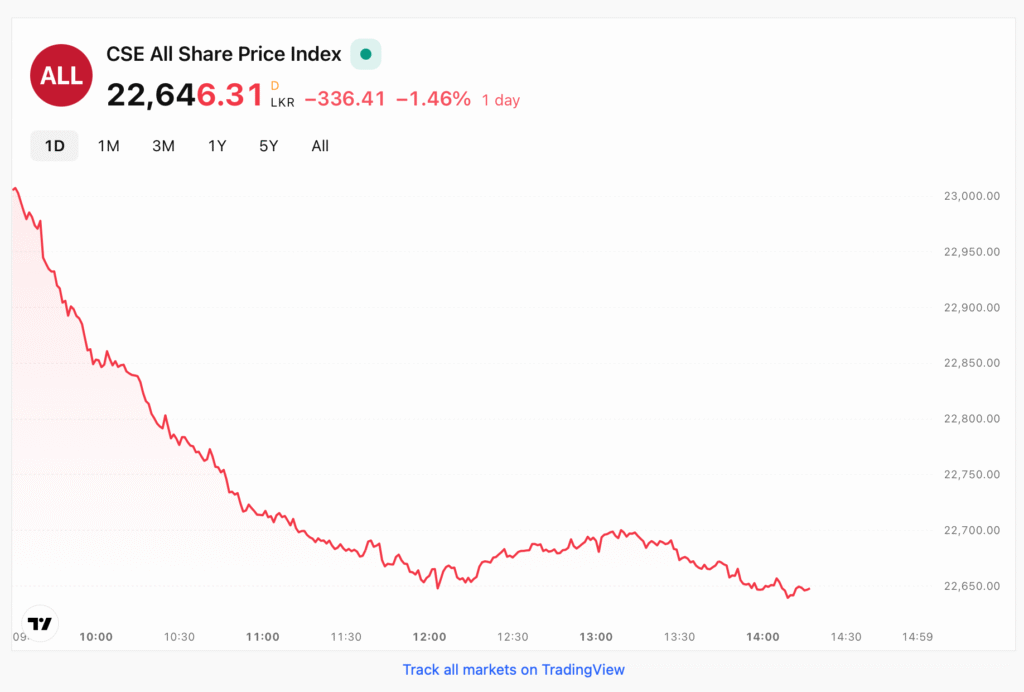Show the 1Y price history
This screenshot has width=1024, height=692.
[x=217, y=146]
